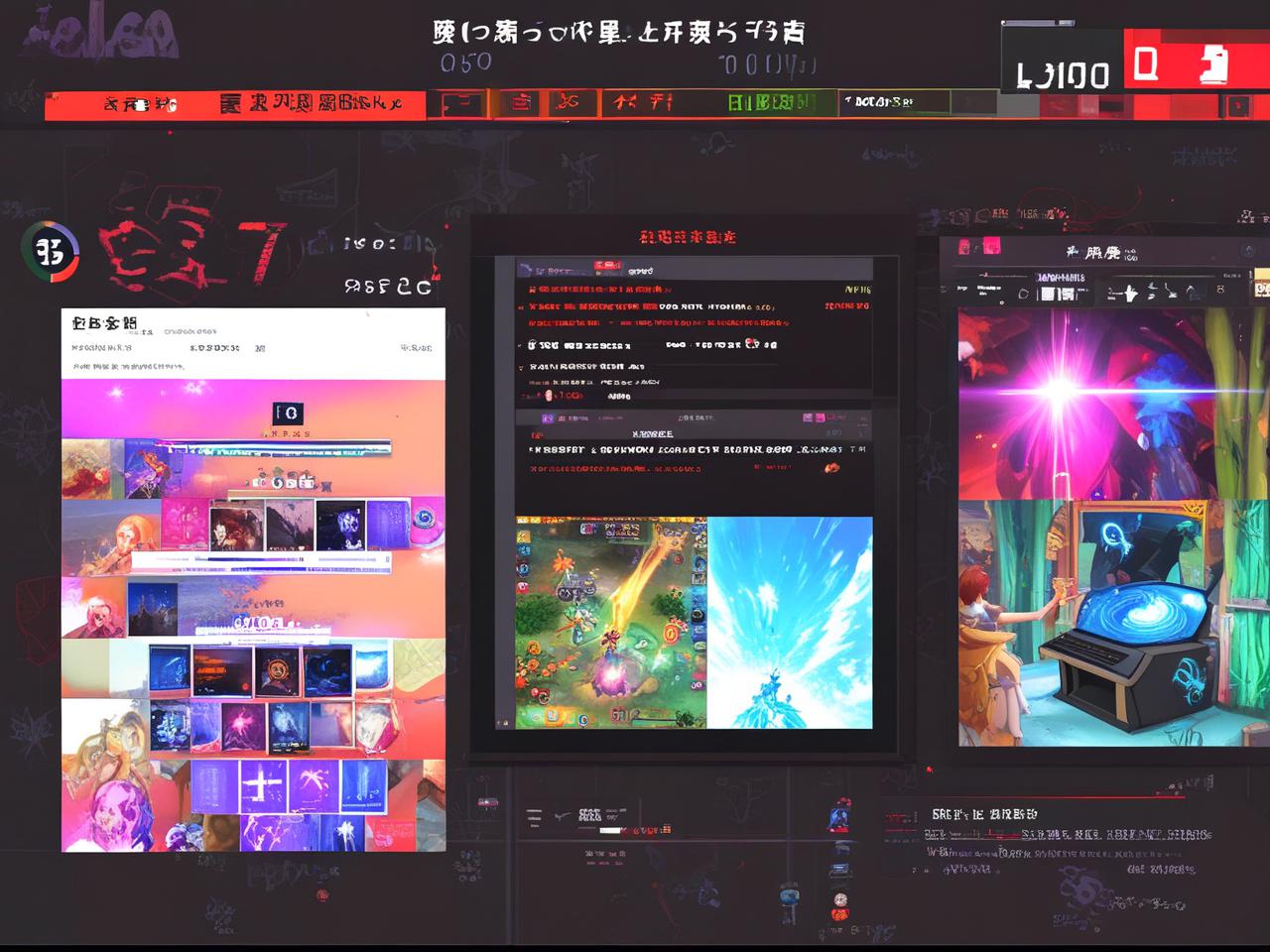Open the blue ice burst thumbnail in the middle panel
The height and width of the screenshot is (952, 1270).
coord(790,623)
